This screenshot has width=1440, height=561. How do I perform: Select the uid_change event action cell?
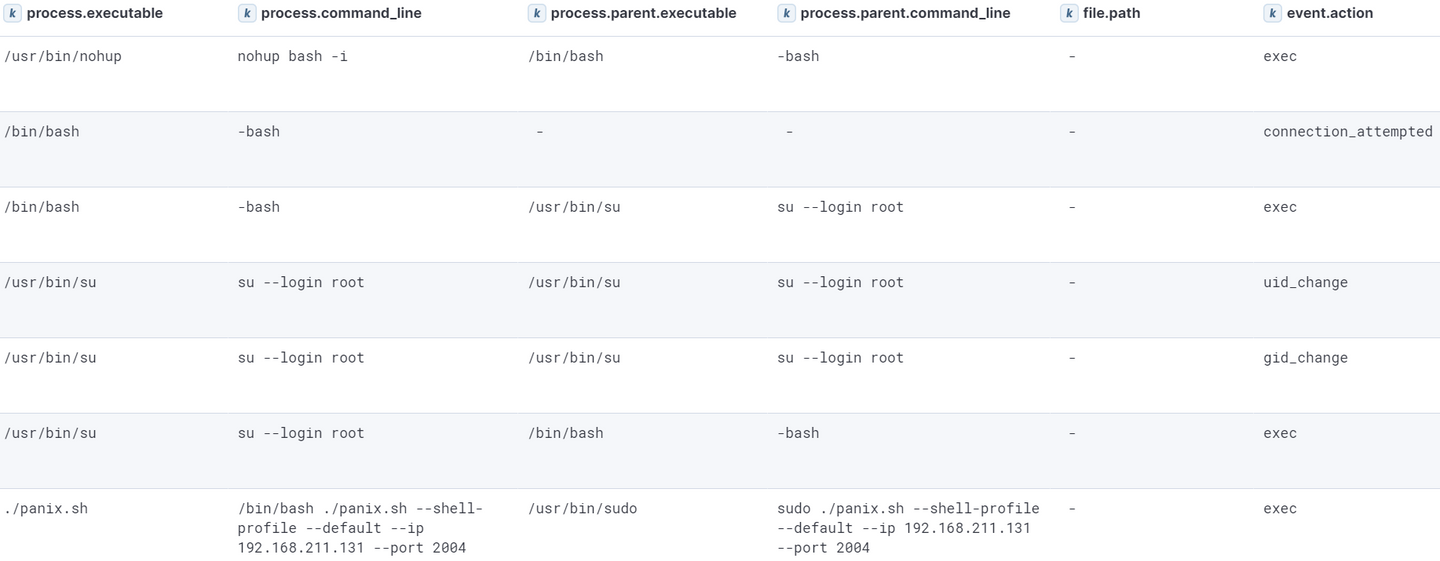[1305, 282]
